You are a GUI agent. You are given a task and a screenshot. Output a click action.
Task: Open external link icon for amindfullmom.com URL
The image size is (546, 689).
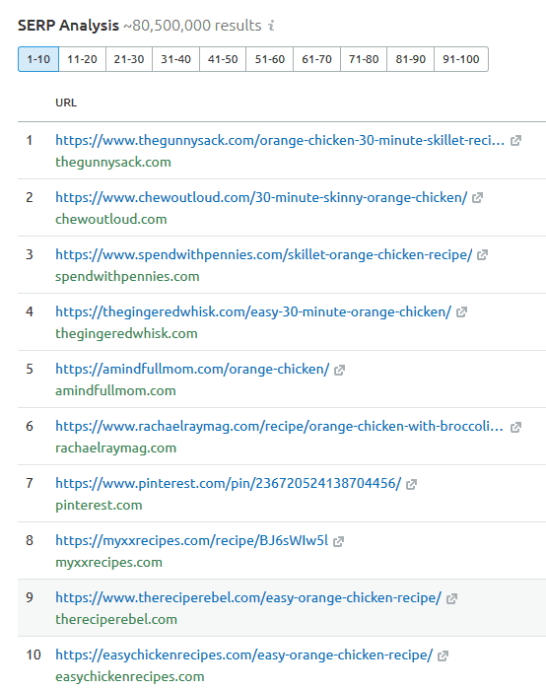[339, 370]
